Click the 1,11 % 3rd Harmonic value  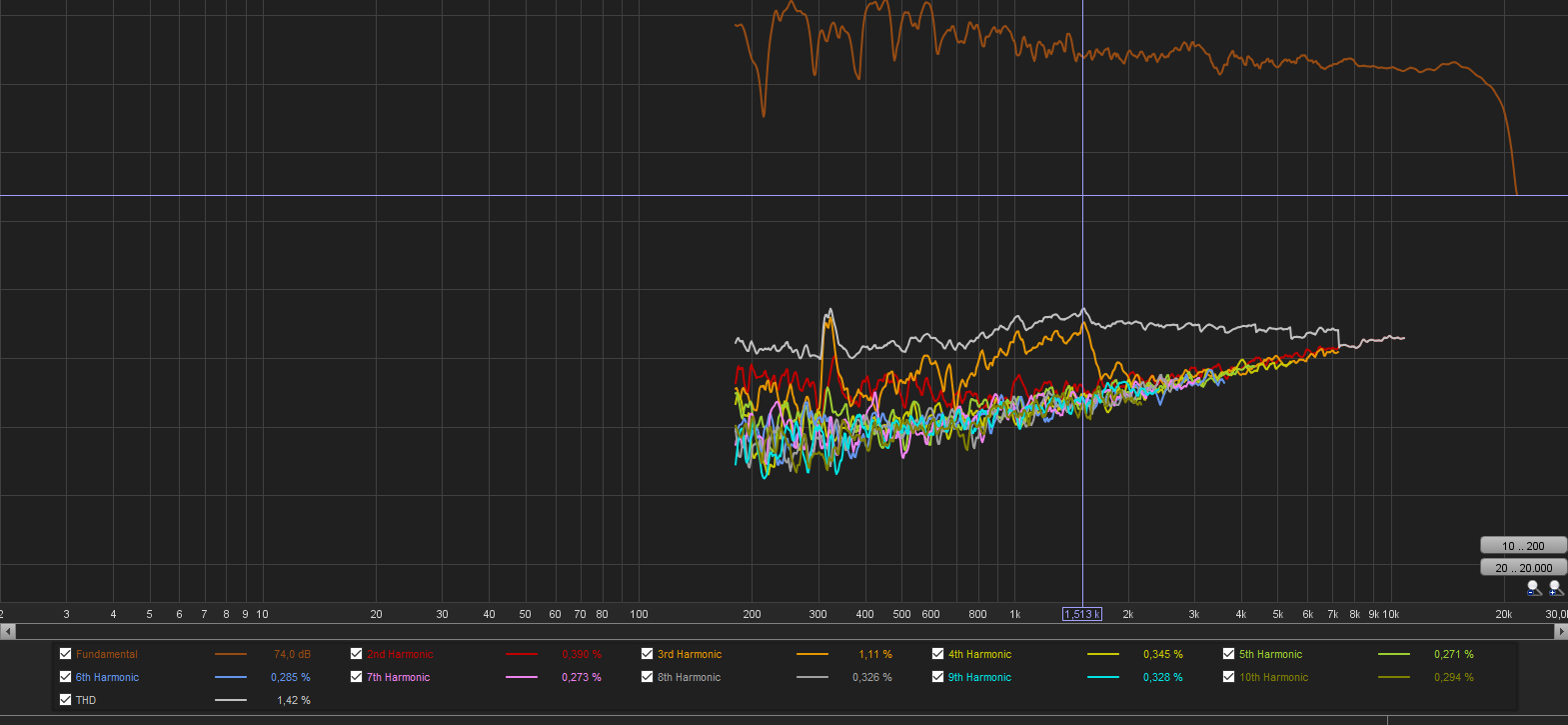(x=875, y=654)
